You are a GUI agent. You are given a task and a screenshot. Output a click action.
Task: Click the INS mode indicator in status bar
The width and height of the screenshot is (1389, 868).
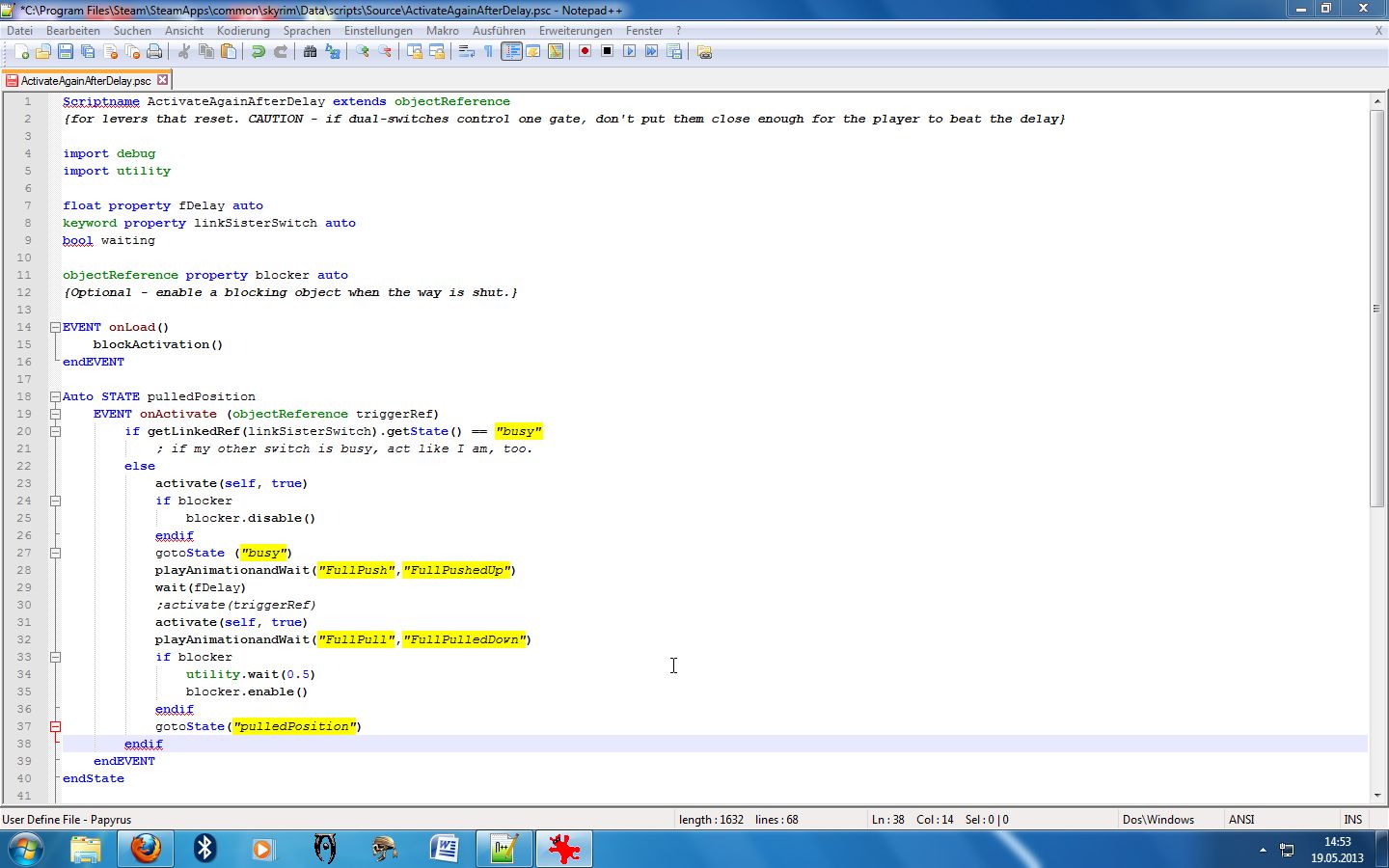[x=1353, y=820]
